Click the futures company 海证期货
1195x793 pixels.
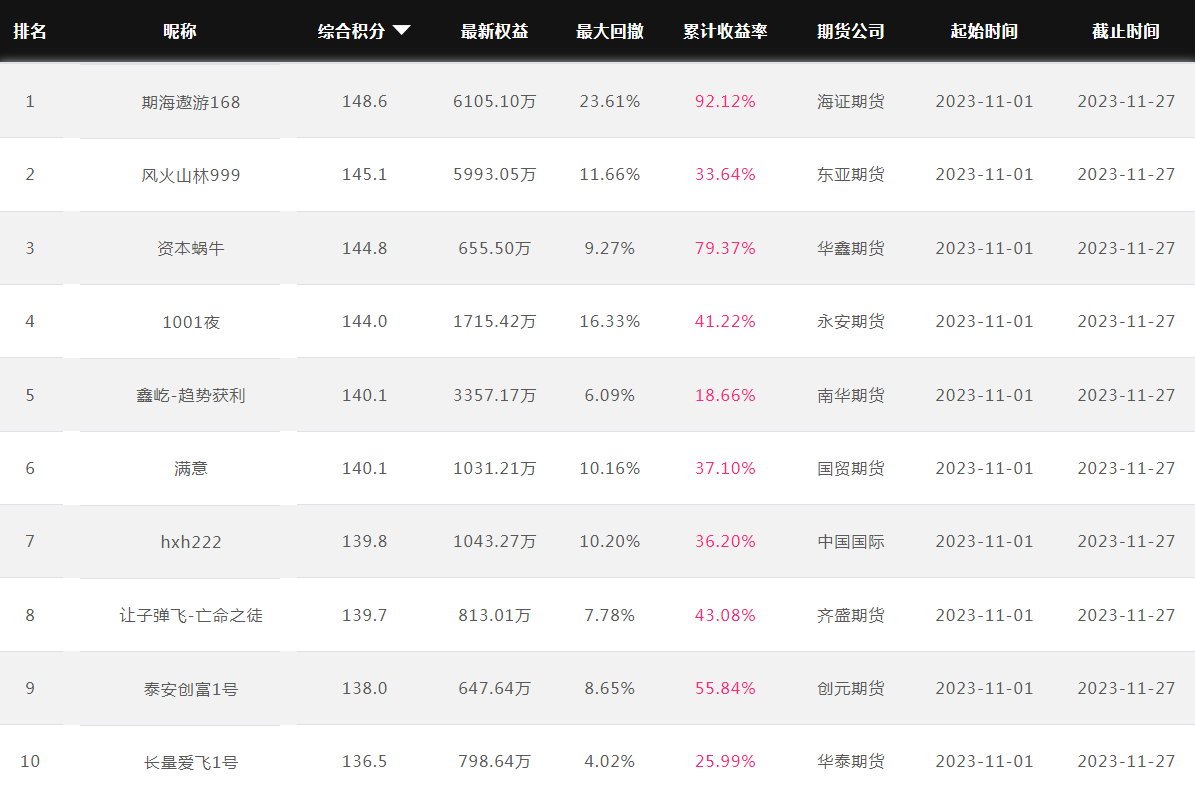(x=851, y=101)
